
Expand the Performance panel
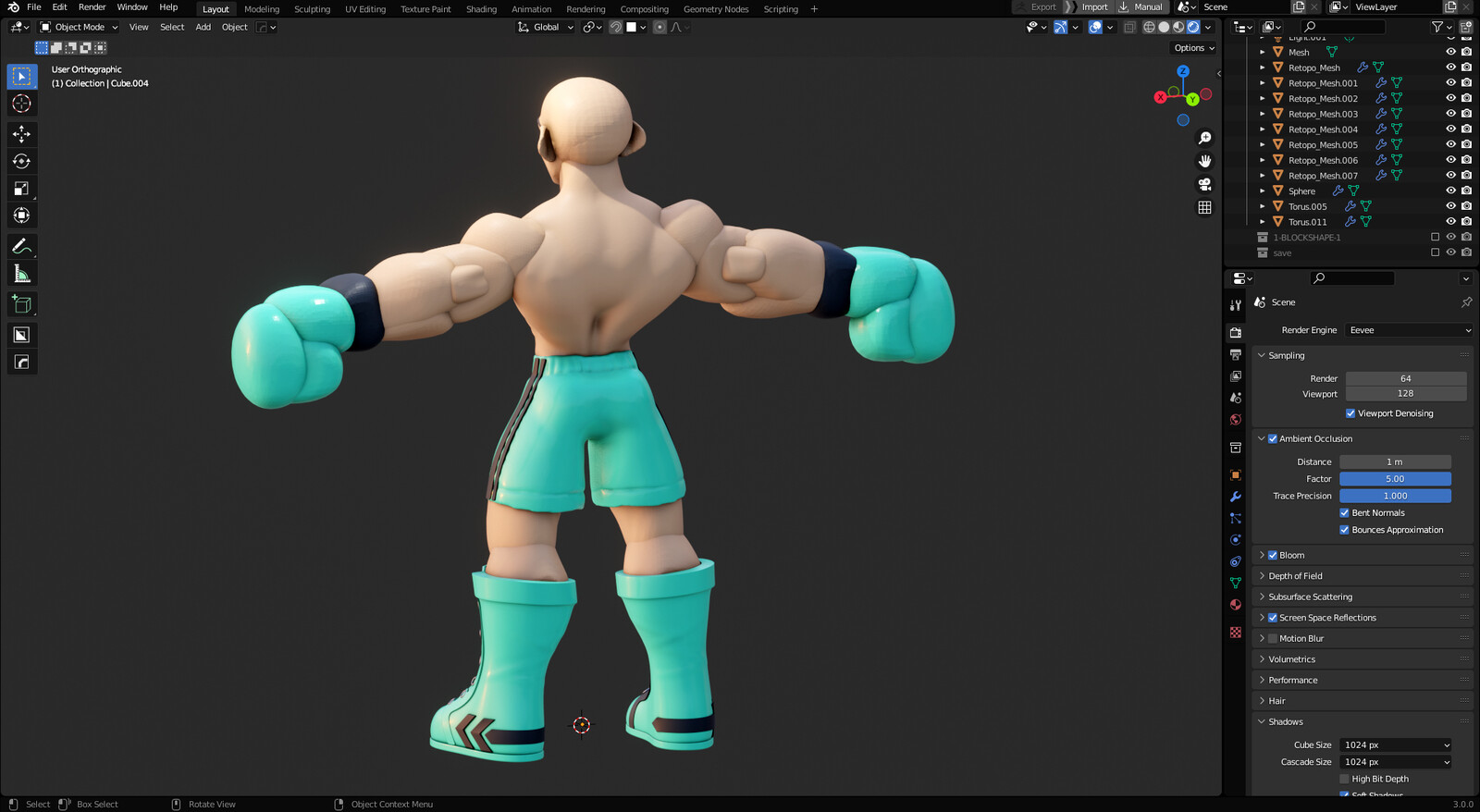pos(1362,680)
